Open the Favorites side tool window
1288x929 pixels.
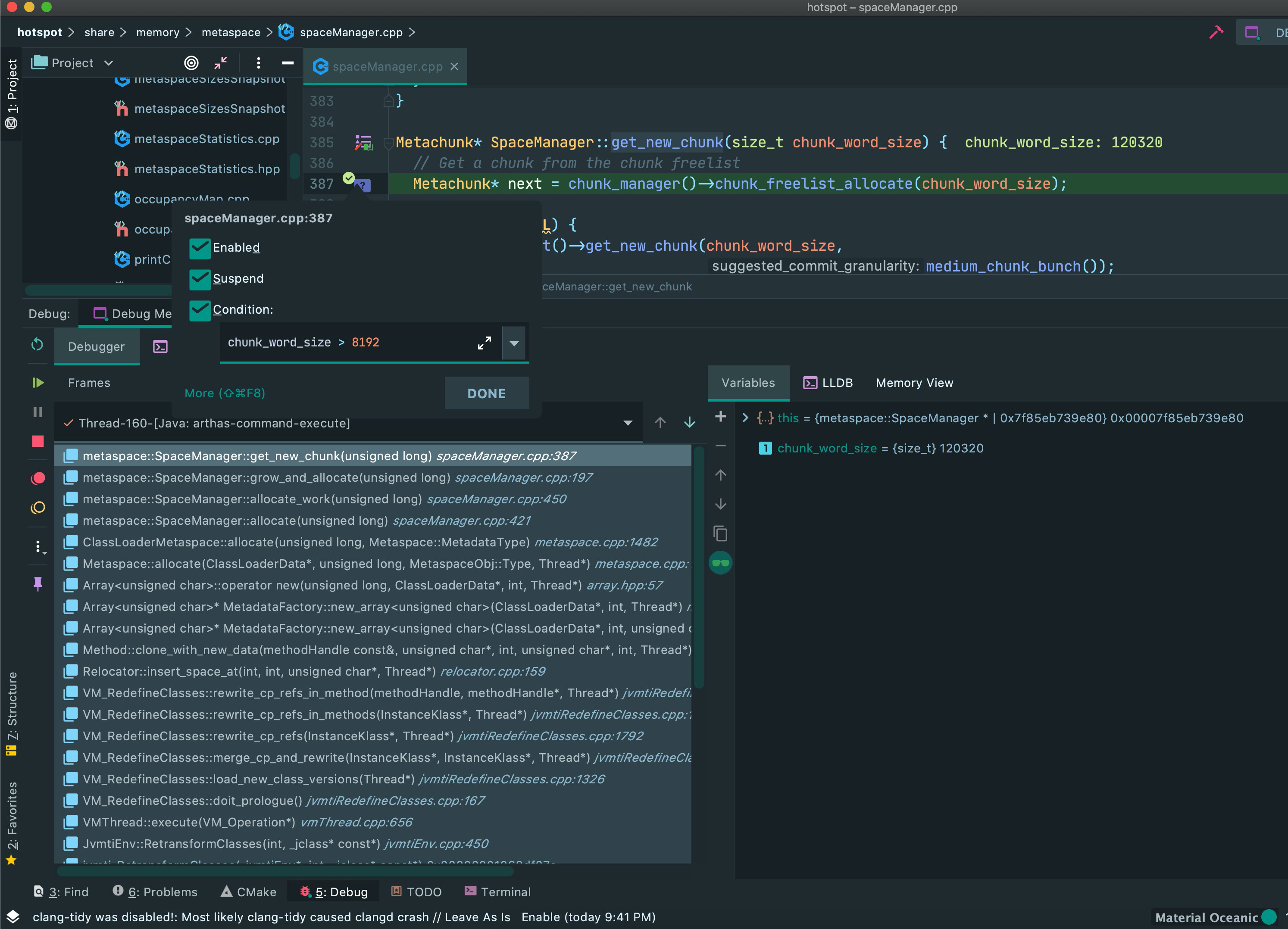click(x=11, y=823)
